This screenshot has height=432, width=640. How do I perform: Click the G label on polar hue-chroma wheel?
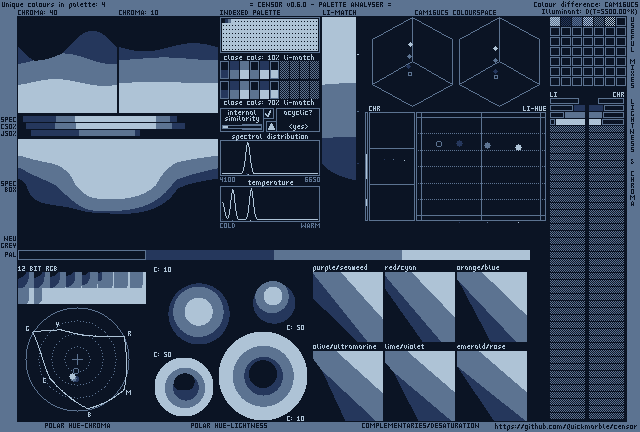(28, 329)
